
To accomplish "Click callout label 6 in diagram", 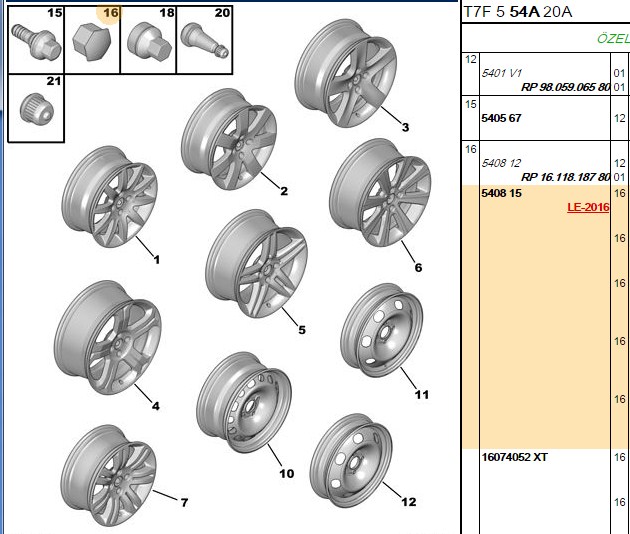I will tap(418, 268).
